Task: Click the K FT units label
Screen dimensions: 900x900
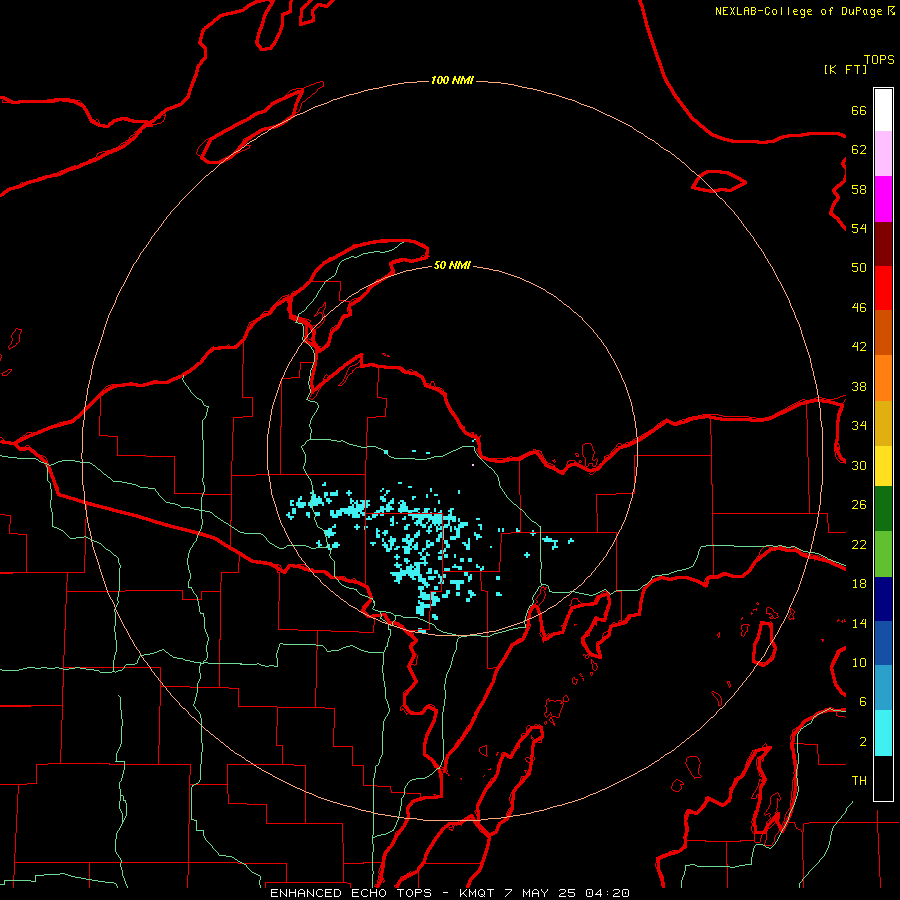Action: click(845, 69)
